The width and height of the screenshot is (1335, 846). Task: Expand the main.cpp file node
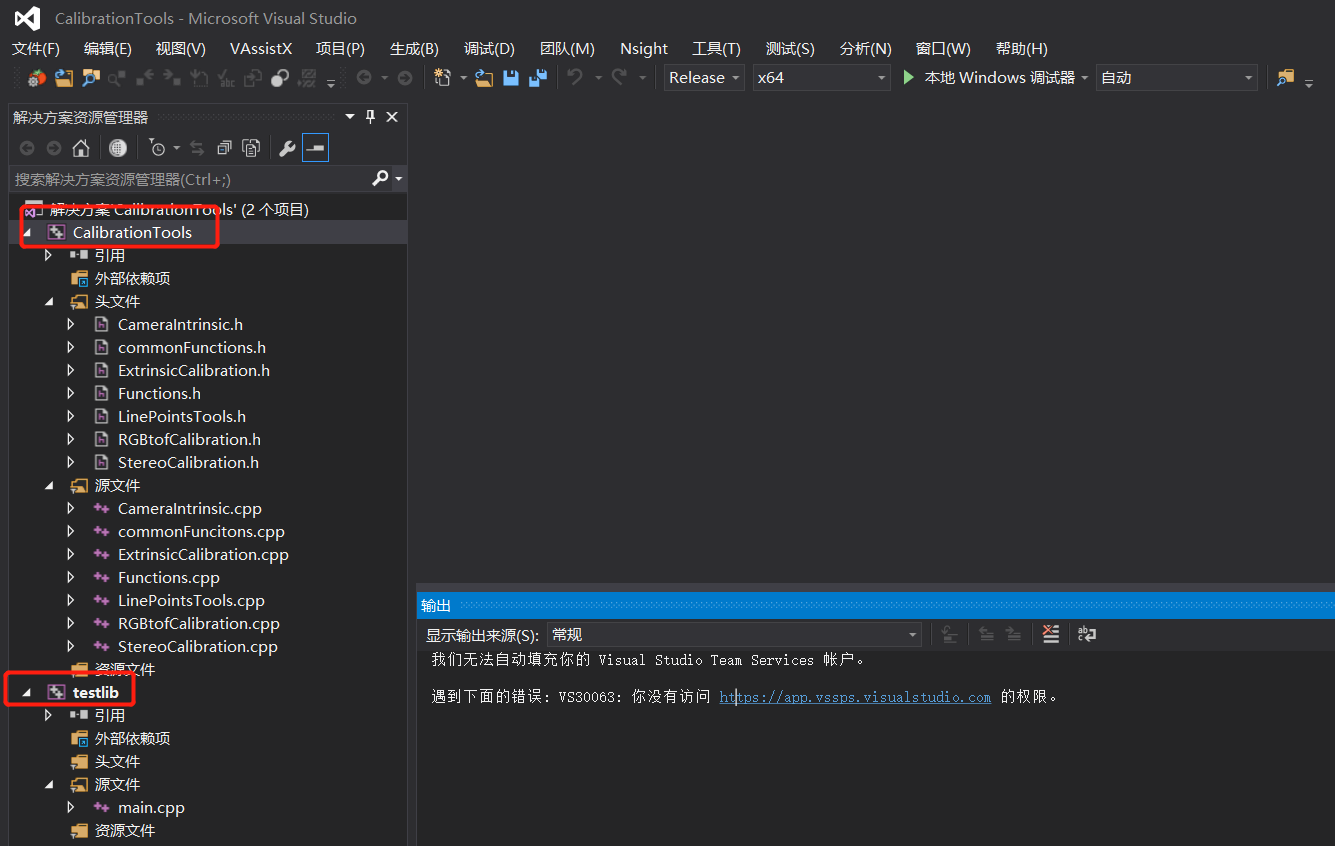click(71, 807)
